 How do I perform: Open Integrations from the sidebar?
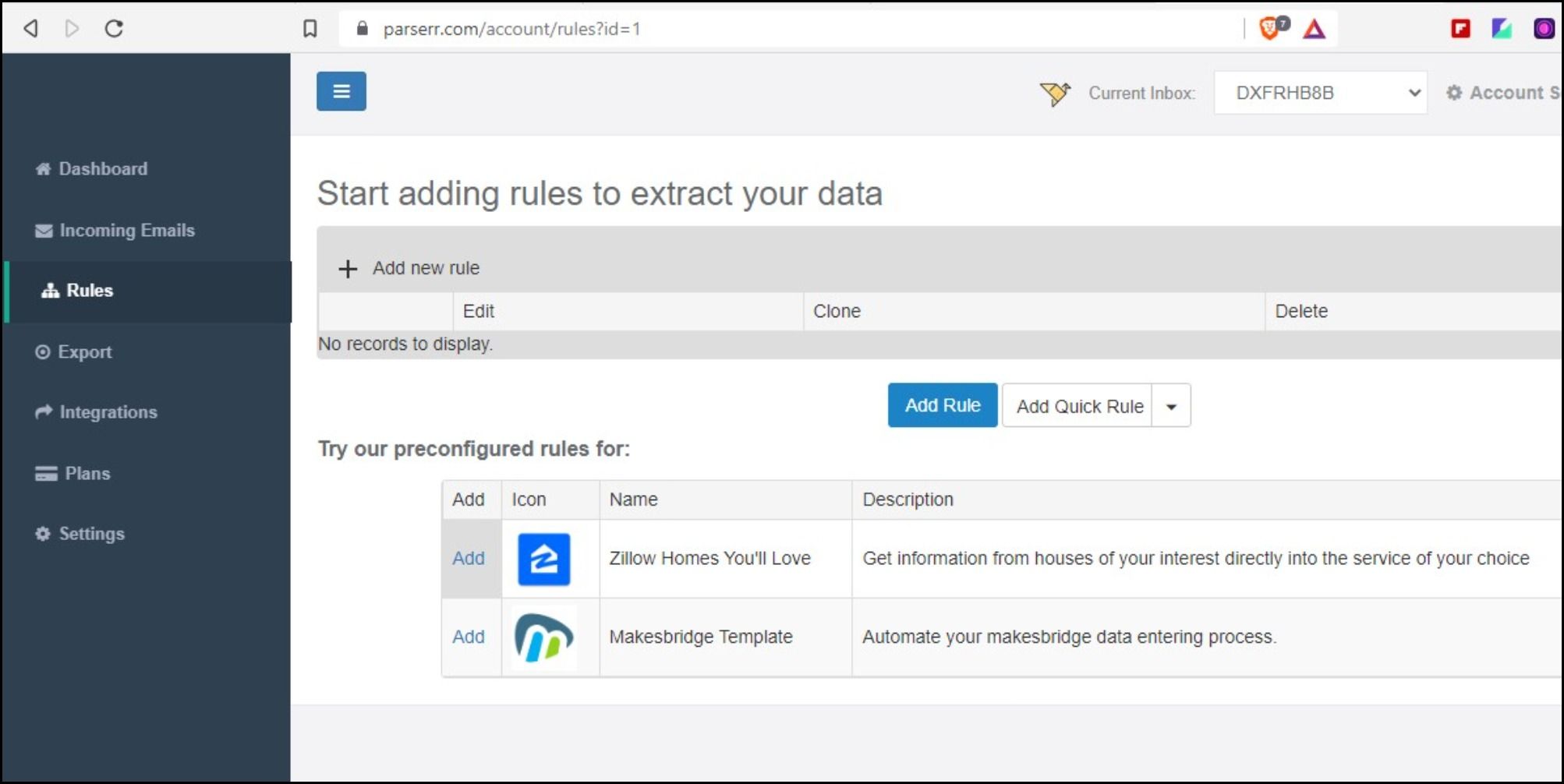(x=108, y=411)
